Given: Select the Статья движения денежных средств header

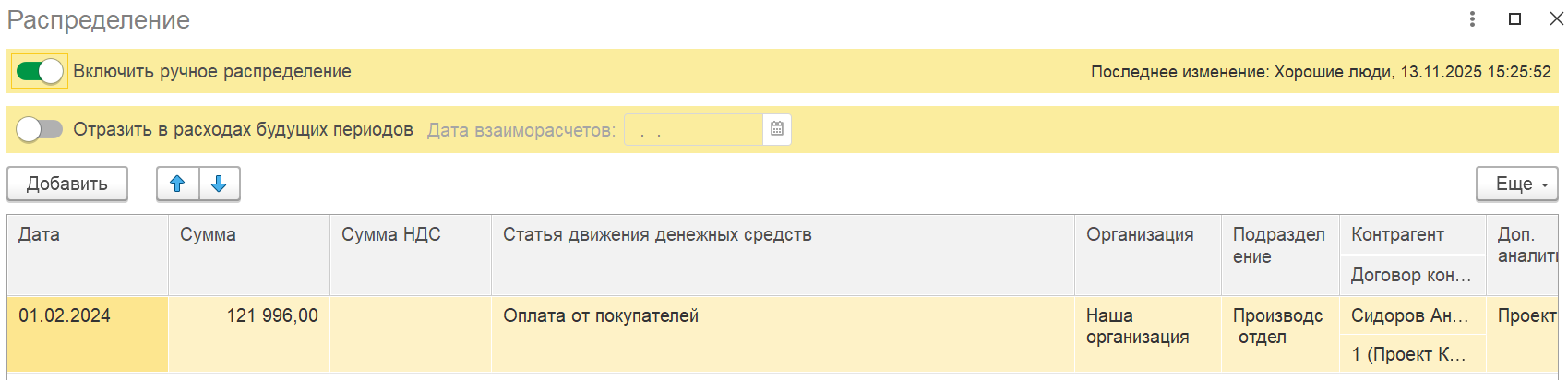Looking at the screenshot, I should pos(783,255).
